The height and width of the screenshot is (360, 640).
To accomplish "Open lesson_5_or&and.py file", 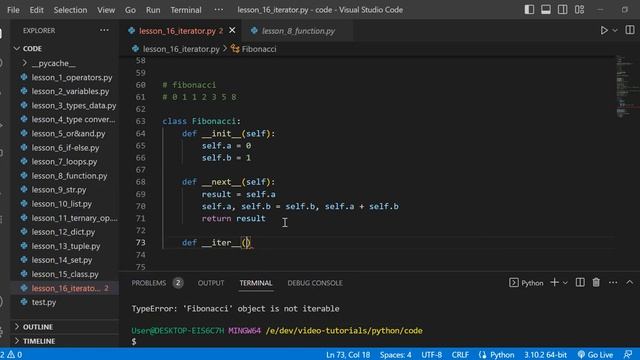I will 68,133.
